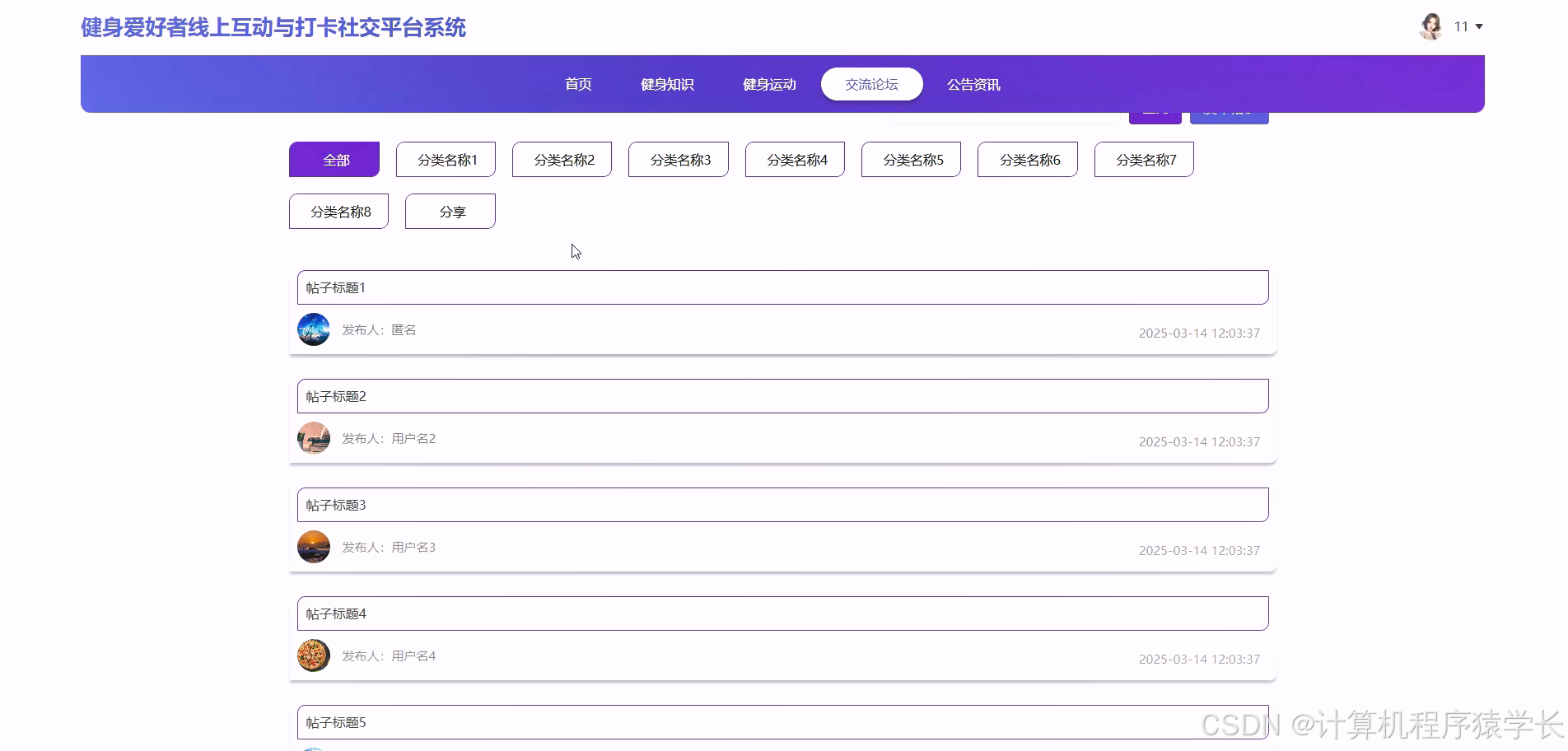Click 发布人：匿名 text

[x=379, y=329]
